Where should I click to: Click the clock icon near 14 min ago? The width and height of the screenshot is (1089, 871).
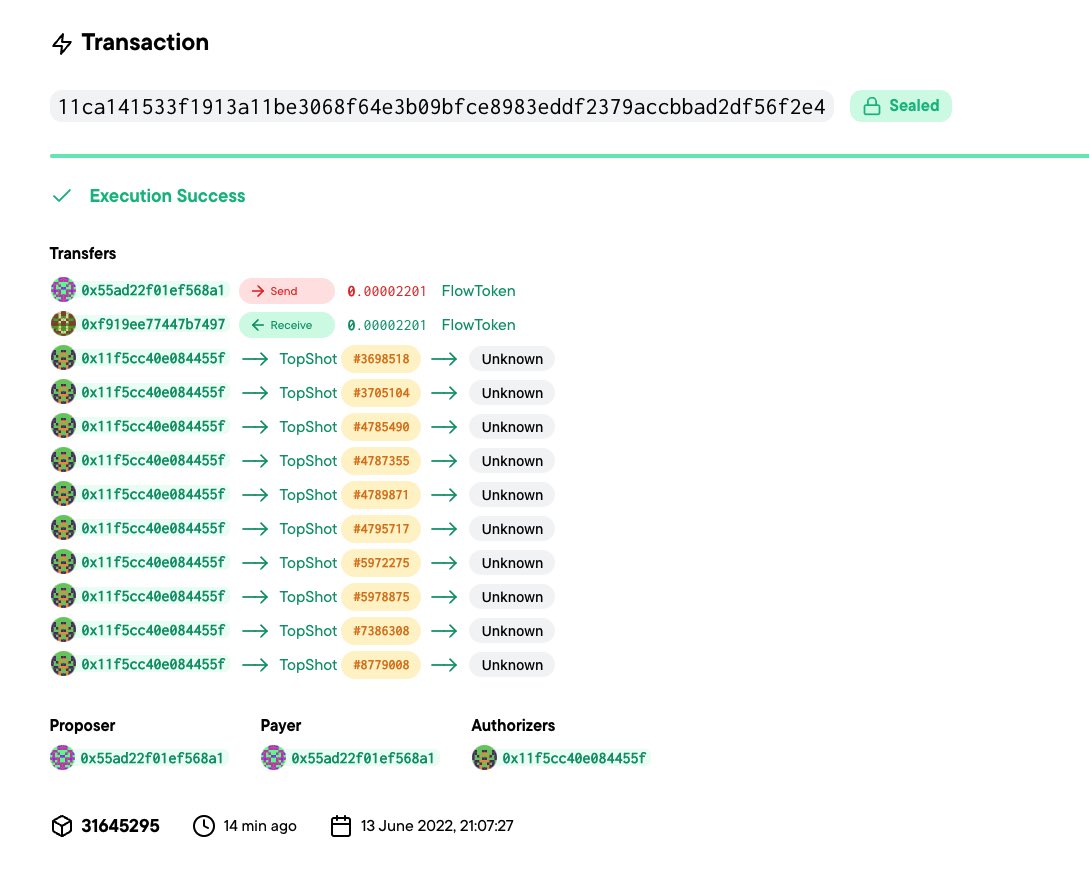tap(203, 826)
